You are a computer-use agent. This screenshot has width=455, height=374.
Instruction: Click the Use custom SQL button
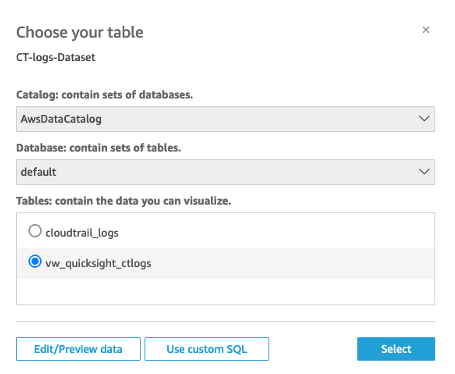(207, 349)
